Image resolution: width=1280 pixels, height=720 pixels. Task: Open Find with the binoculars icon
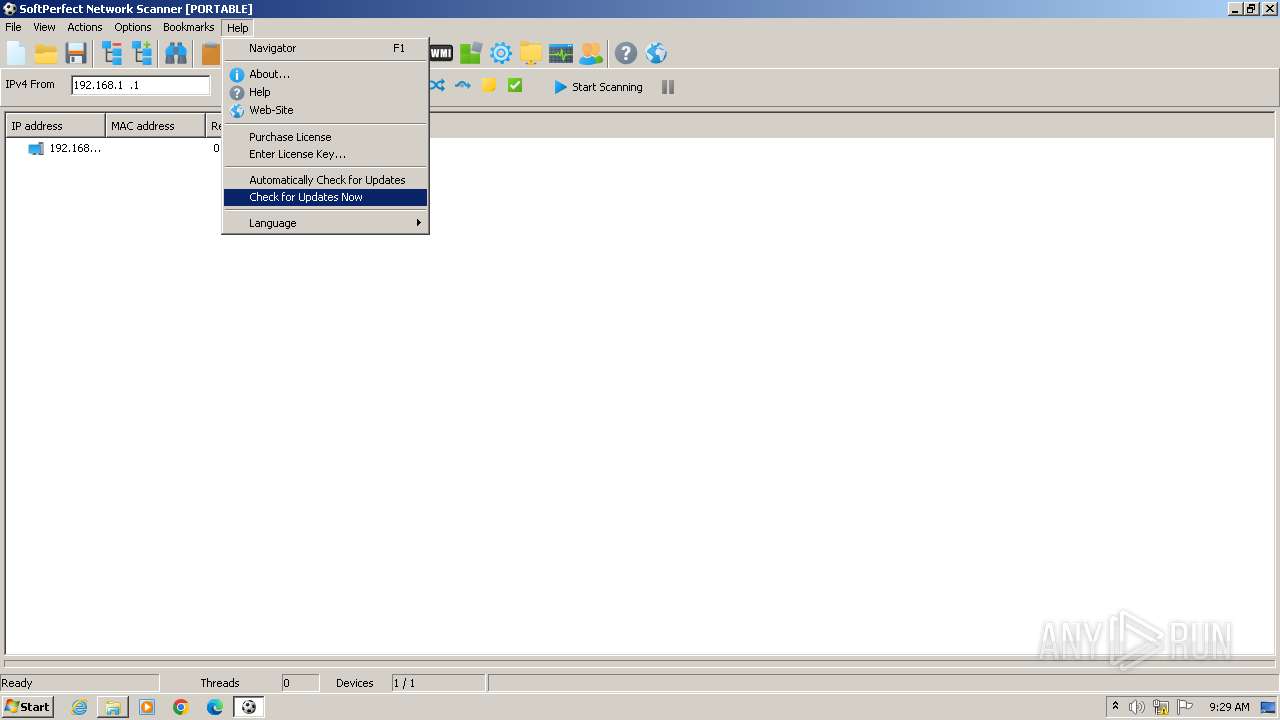point(176,53)
